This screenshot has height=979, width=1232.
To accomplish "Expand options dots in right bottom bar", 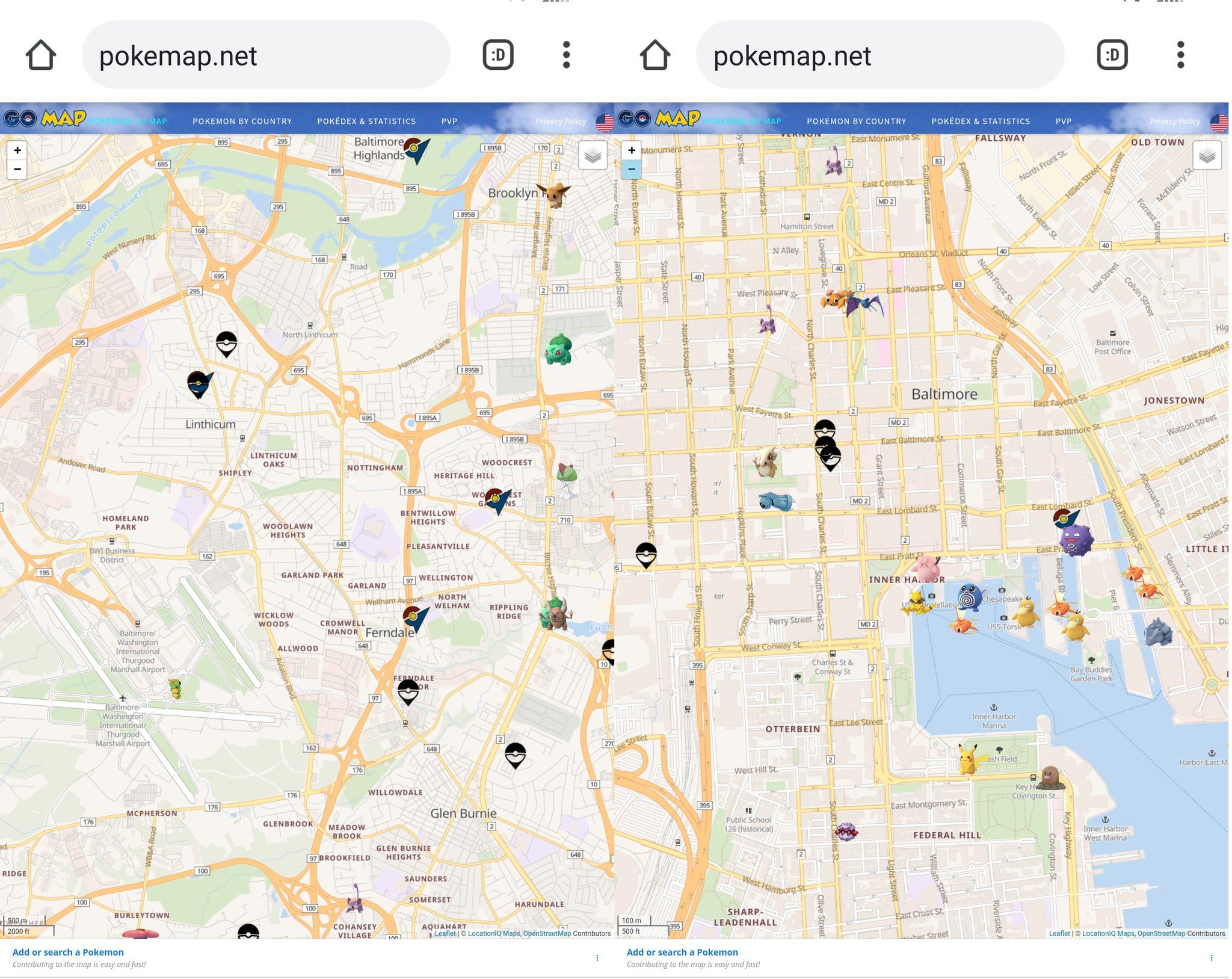I will [x=1211, y=957].
